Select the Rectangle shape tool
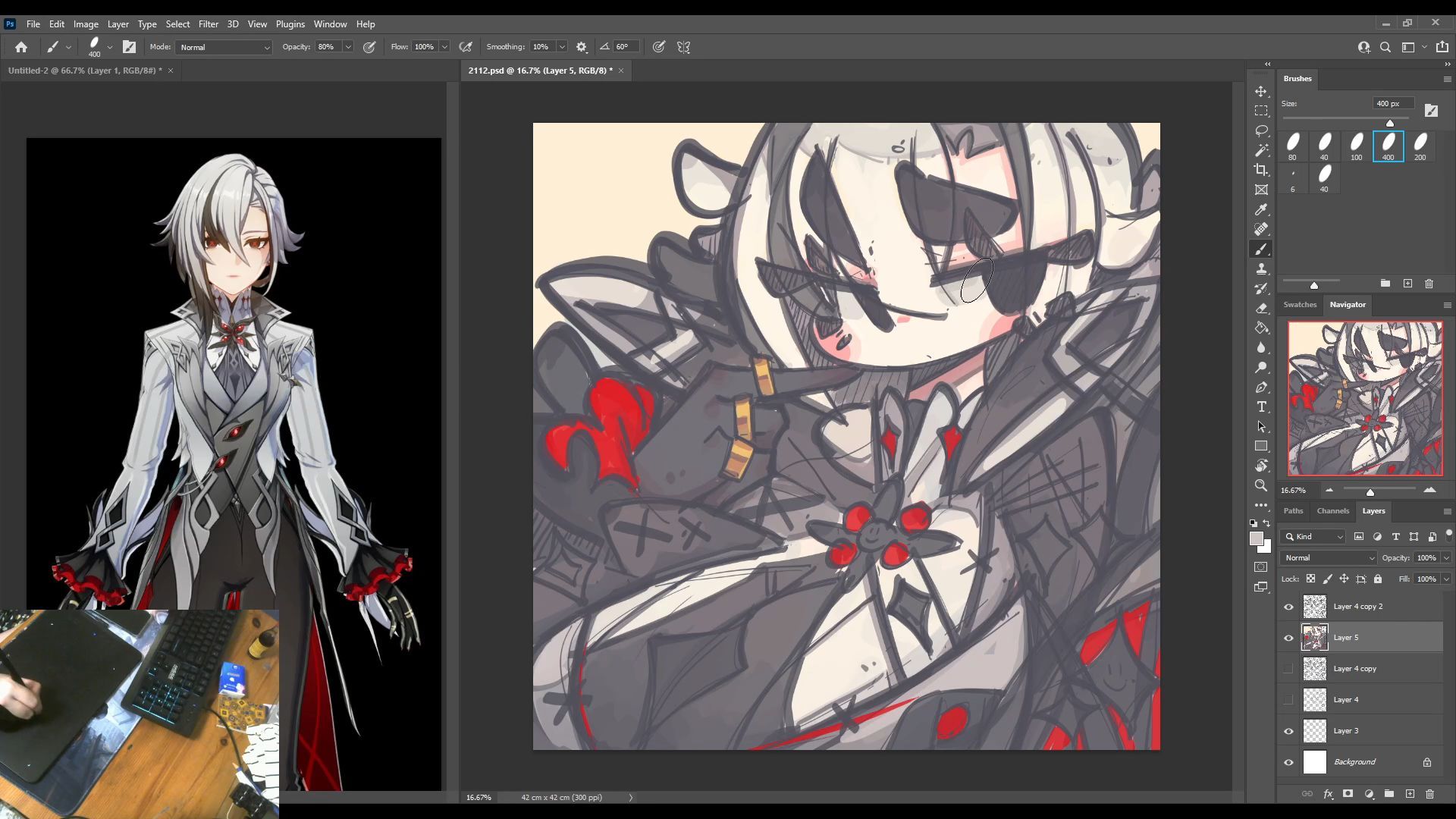 tap(1261, 446)
